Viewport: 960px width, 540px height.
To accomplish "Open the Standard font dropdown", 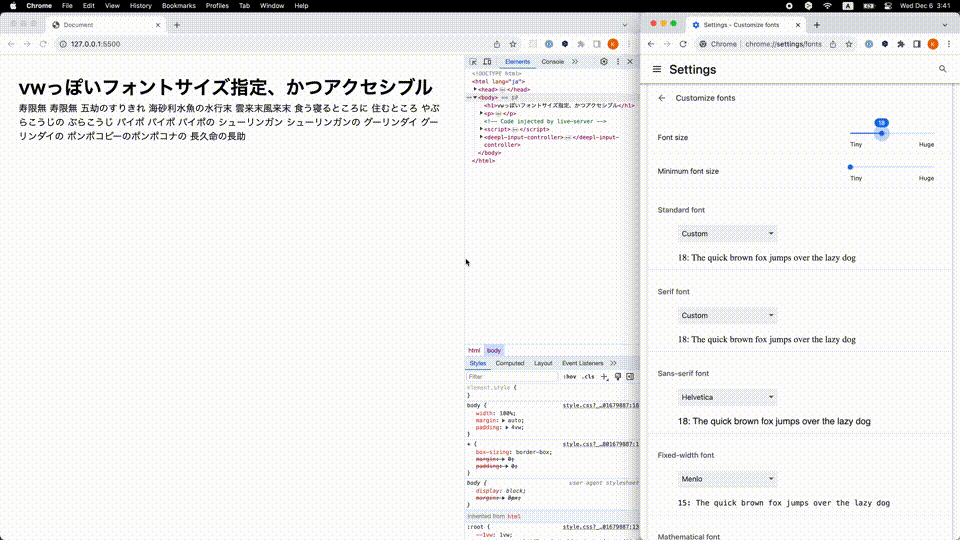I will tap(727, 234).
